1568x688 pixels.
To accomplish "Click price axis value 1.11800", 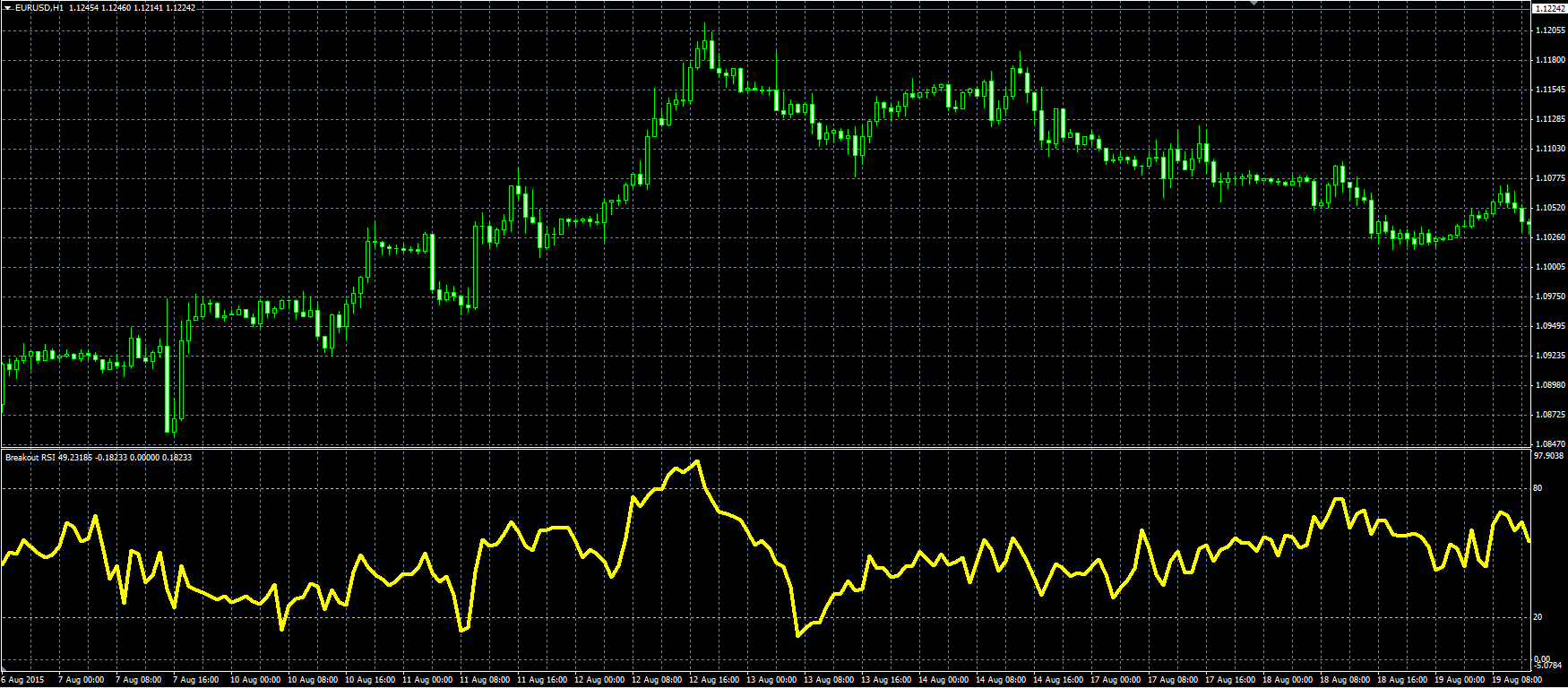I will click(1550, 60).
